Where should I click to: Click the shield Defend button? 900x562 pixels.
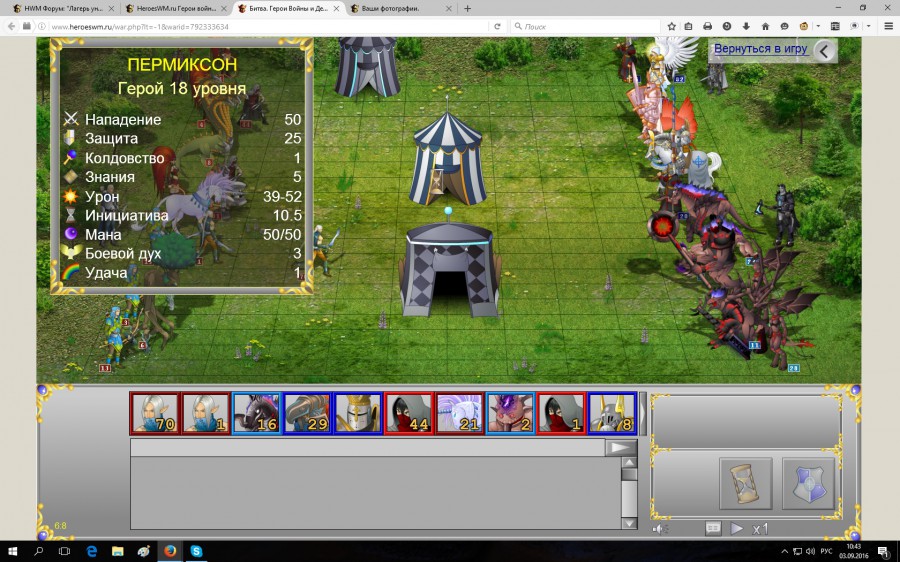click(x=808, y=483)
